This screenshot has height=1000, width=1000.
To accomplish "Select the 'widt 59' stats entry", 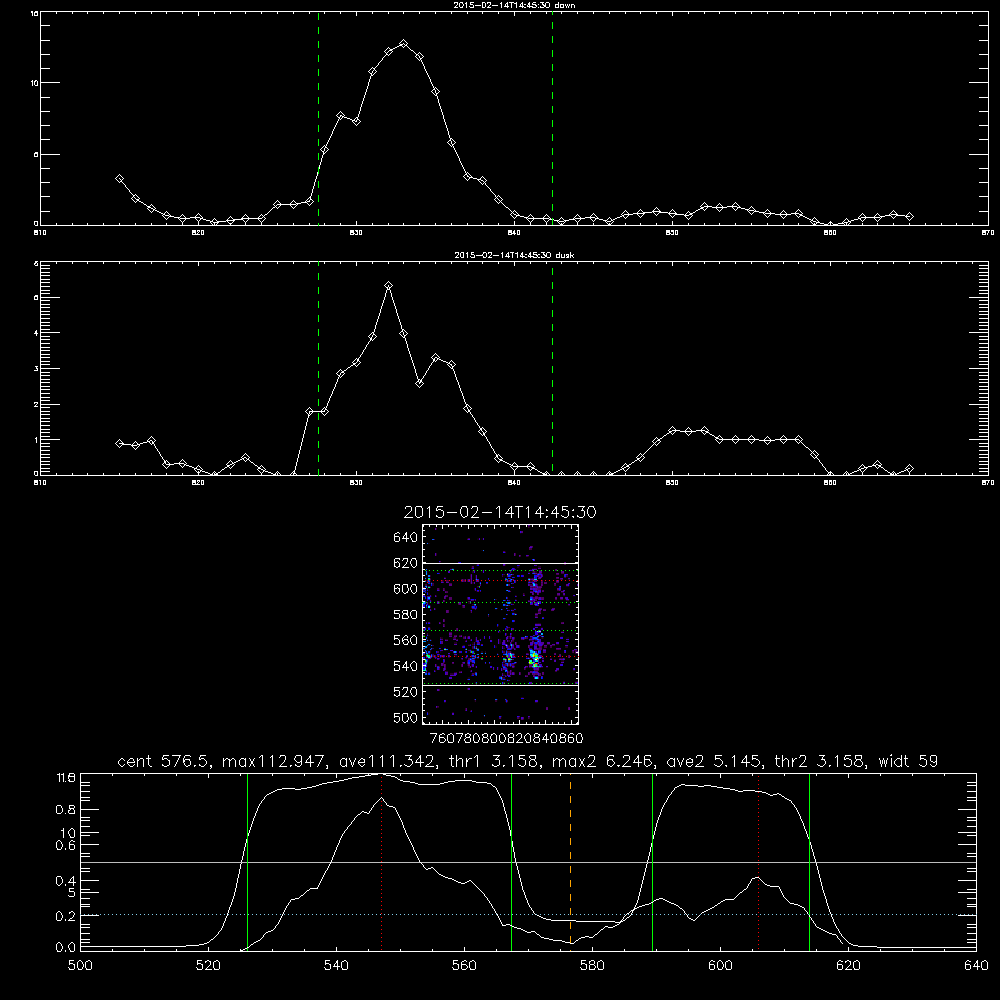I will click(908, 761).
